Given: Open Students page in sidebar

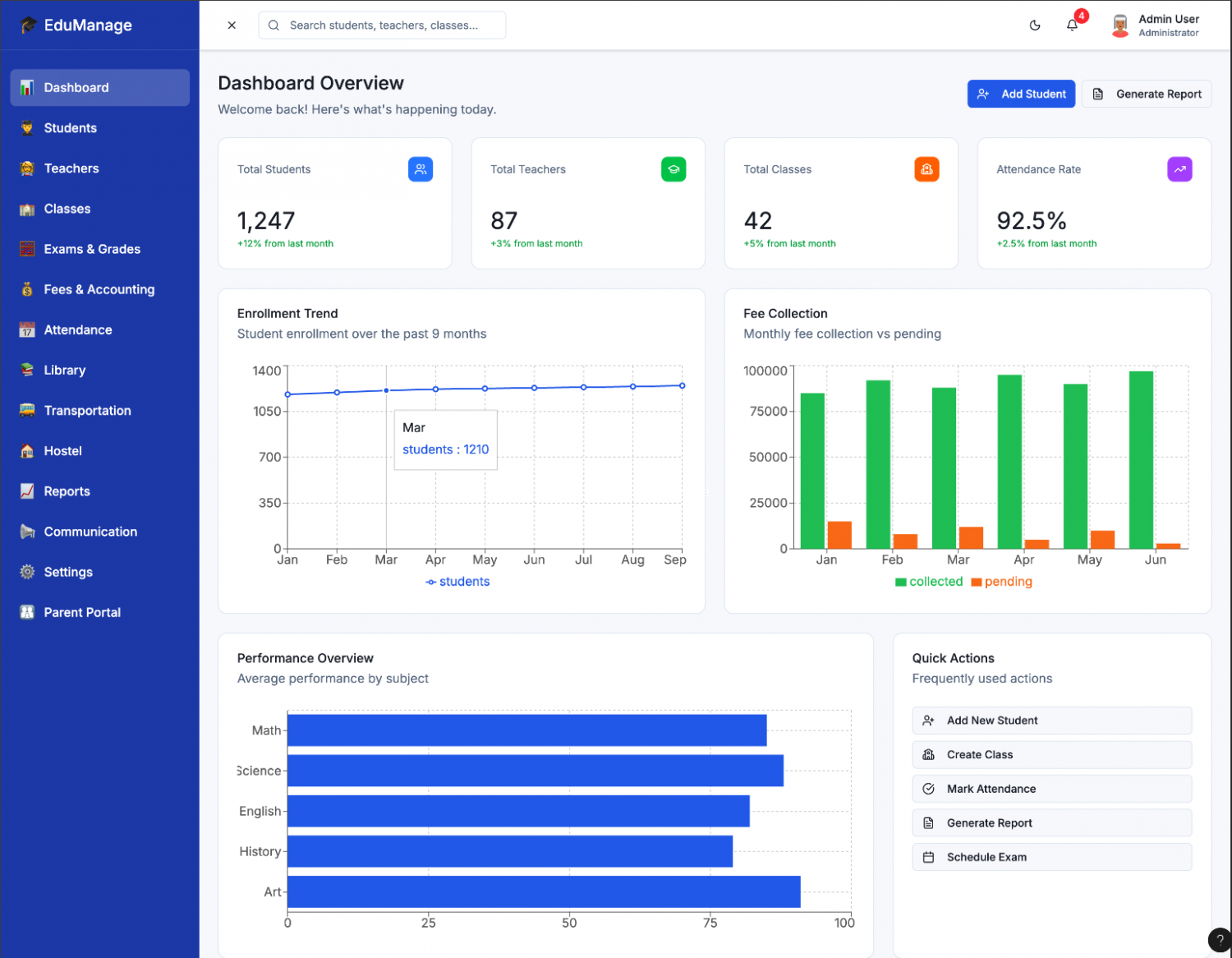Looking at the screenshot, I should 71,128.
